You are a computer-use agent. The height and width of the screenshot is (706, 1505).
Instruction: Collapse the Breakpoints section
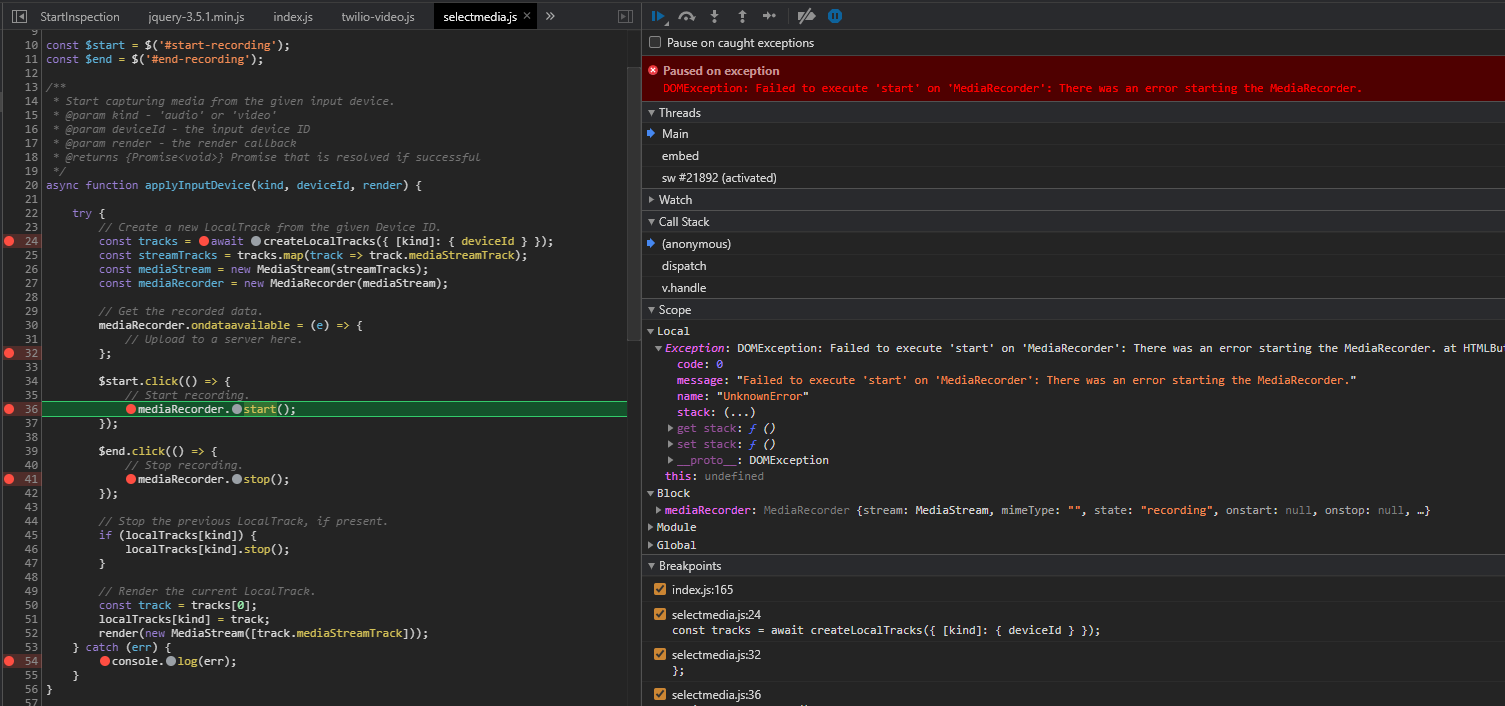point(651,566)
